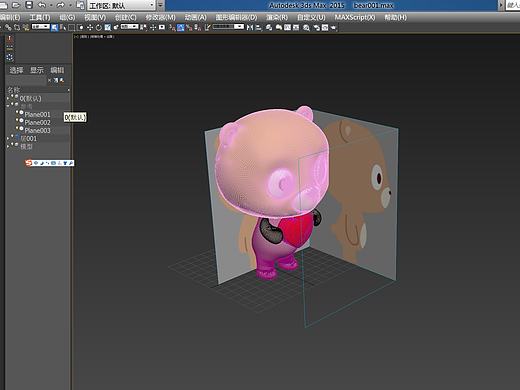Click the search box in the title bar
The width and height of the screenshot is (520, 390).
[x=513, y=5]
